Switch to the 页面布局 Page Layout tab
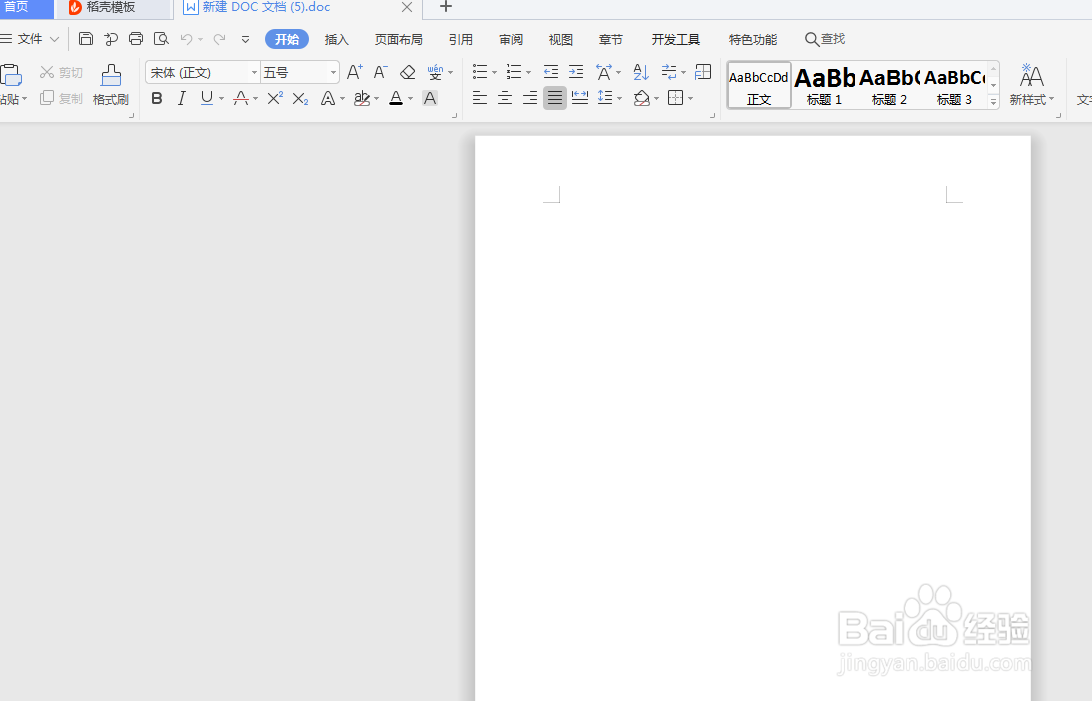1092x701 pixels. 398,40
